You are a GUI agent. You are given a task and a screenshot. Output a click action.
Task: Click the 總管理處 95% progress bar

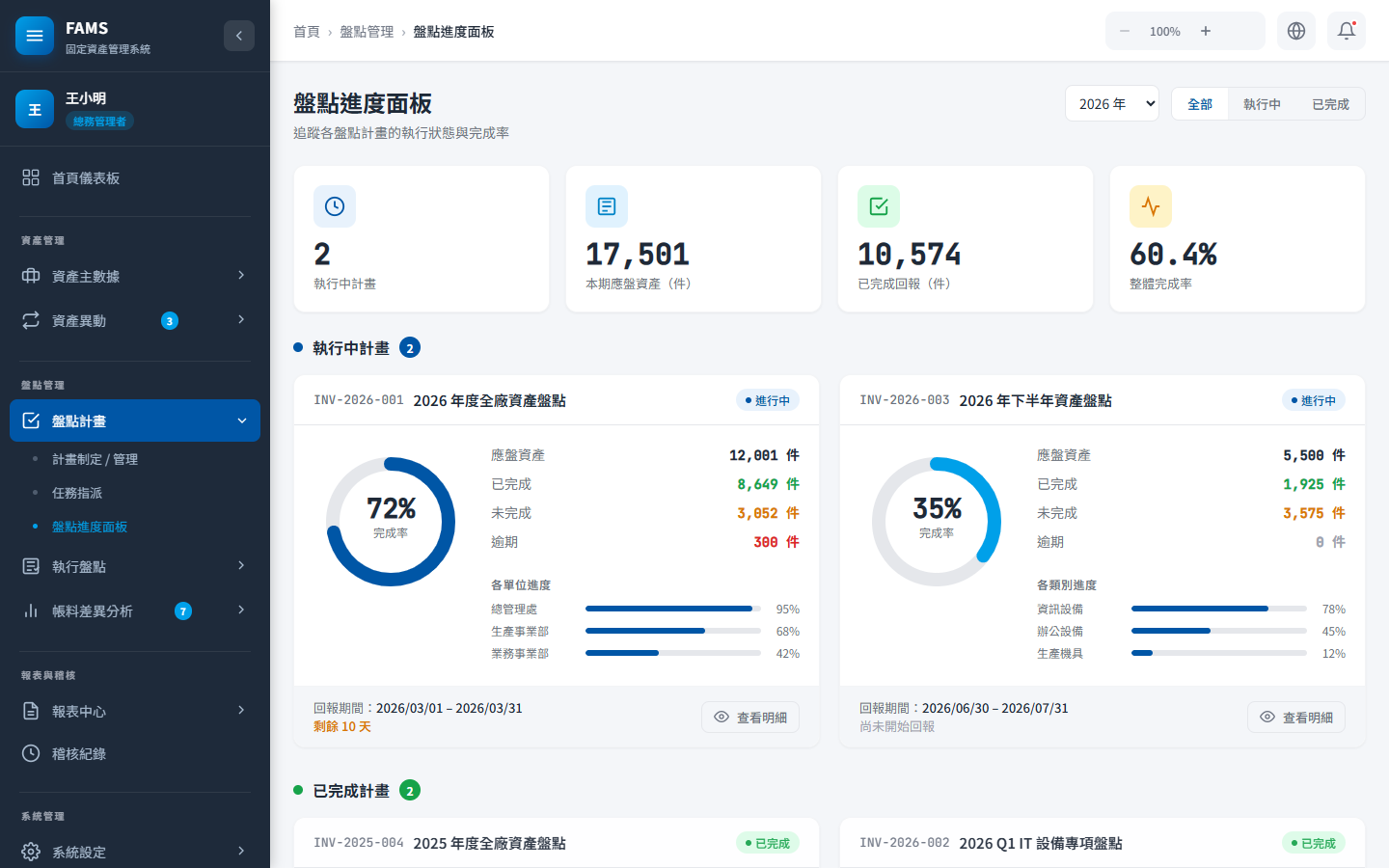672,609
